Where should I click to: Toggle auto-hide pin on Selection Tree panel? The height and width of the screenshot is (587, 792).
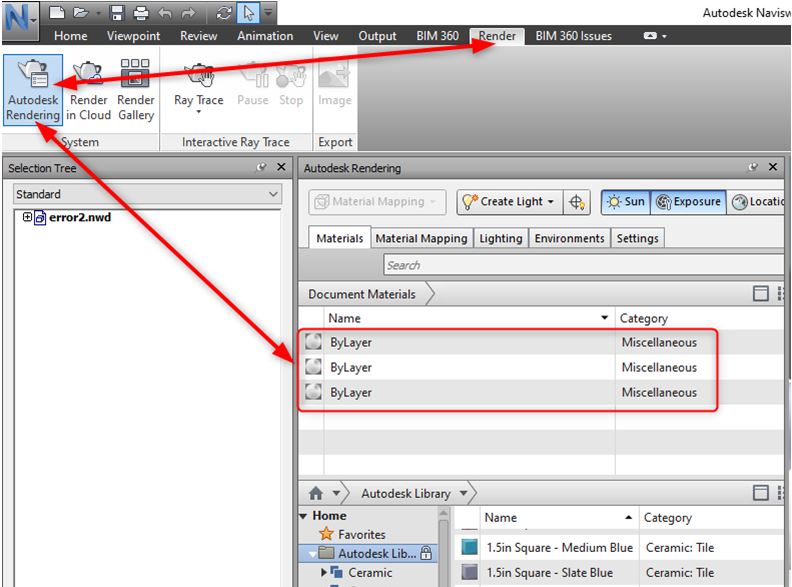point(261,167)
